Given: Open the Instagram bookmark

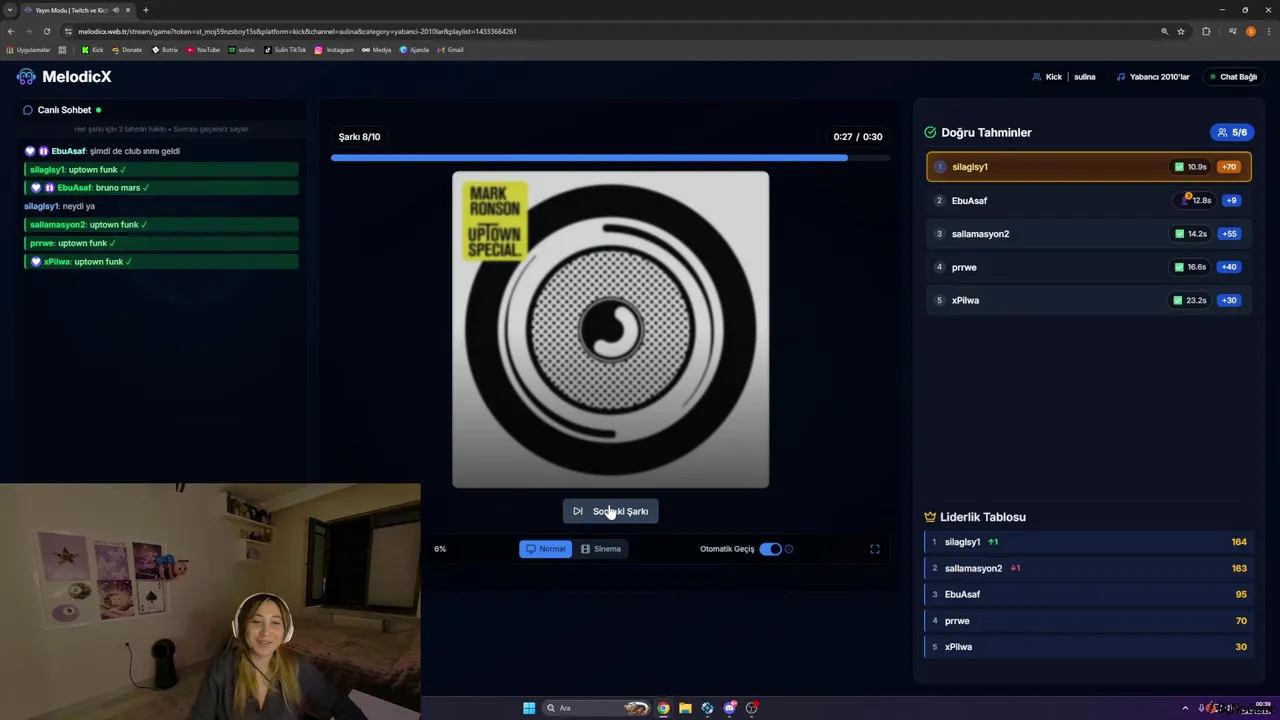Looking at the screenshot, I should 334,49.
